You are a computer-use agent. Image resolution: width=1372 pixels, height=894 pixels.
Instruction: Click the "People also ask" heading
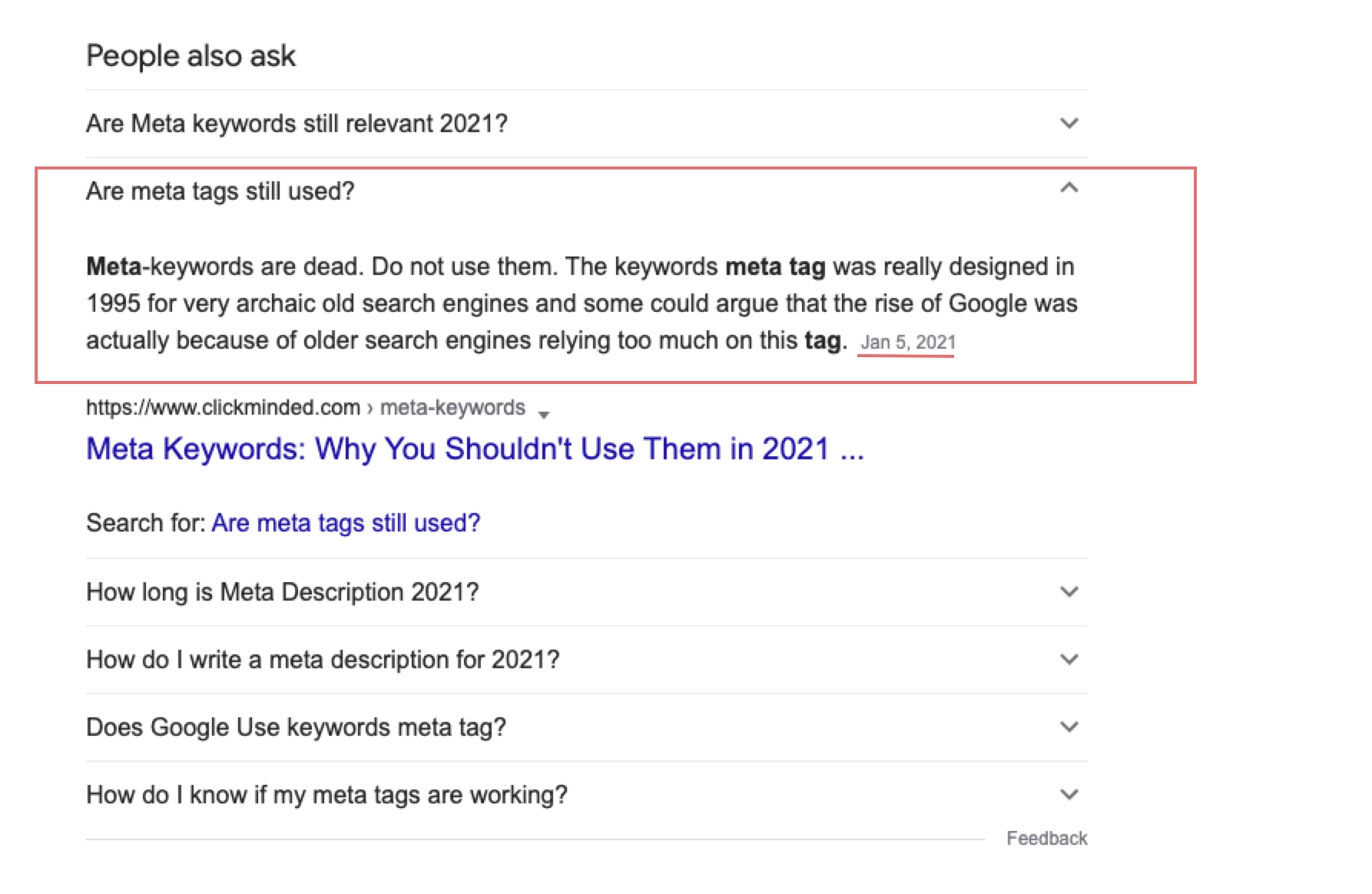(x=191, y=55)
